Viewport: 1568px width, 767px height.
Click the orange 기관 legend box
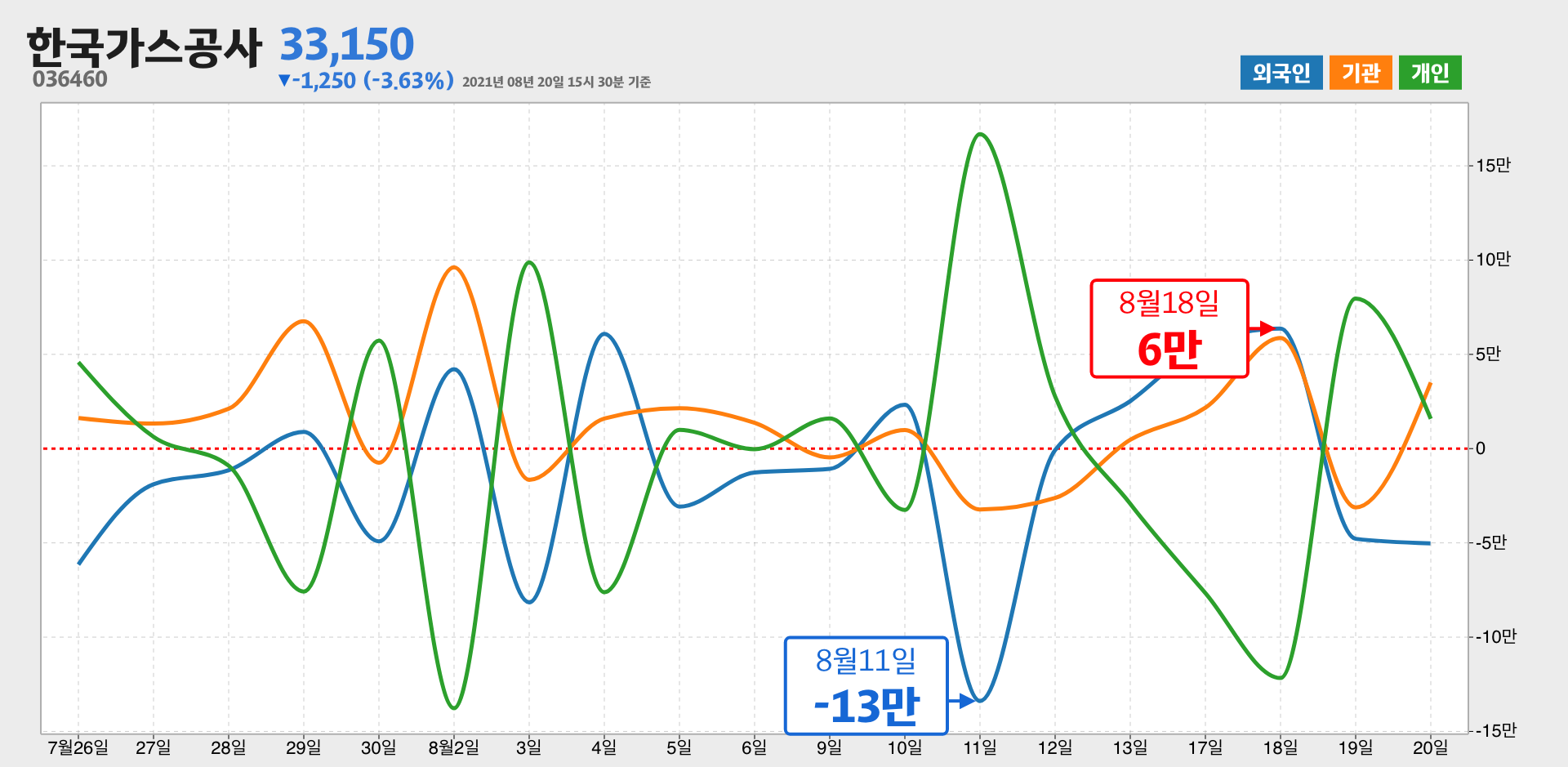pyautogui.click(x=1361, y=73)
